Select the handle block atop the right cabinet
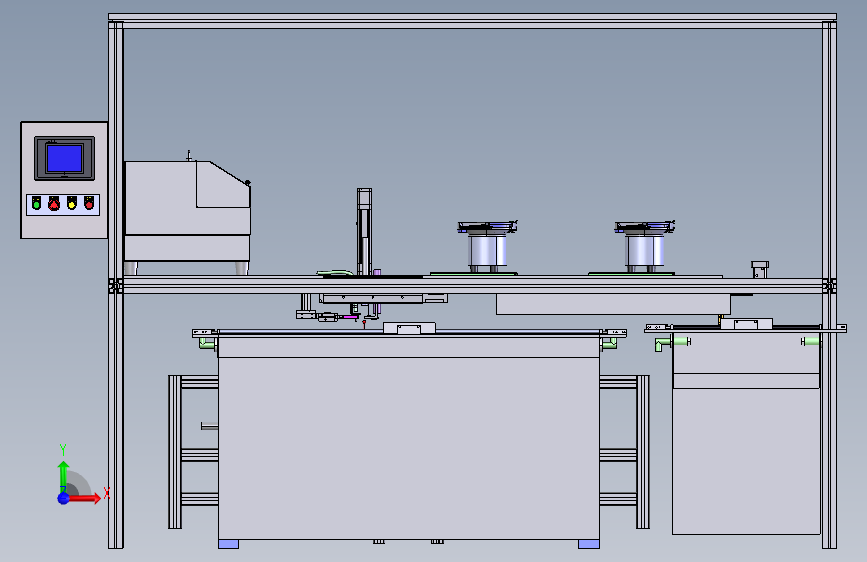 point(746,324)
